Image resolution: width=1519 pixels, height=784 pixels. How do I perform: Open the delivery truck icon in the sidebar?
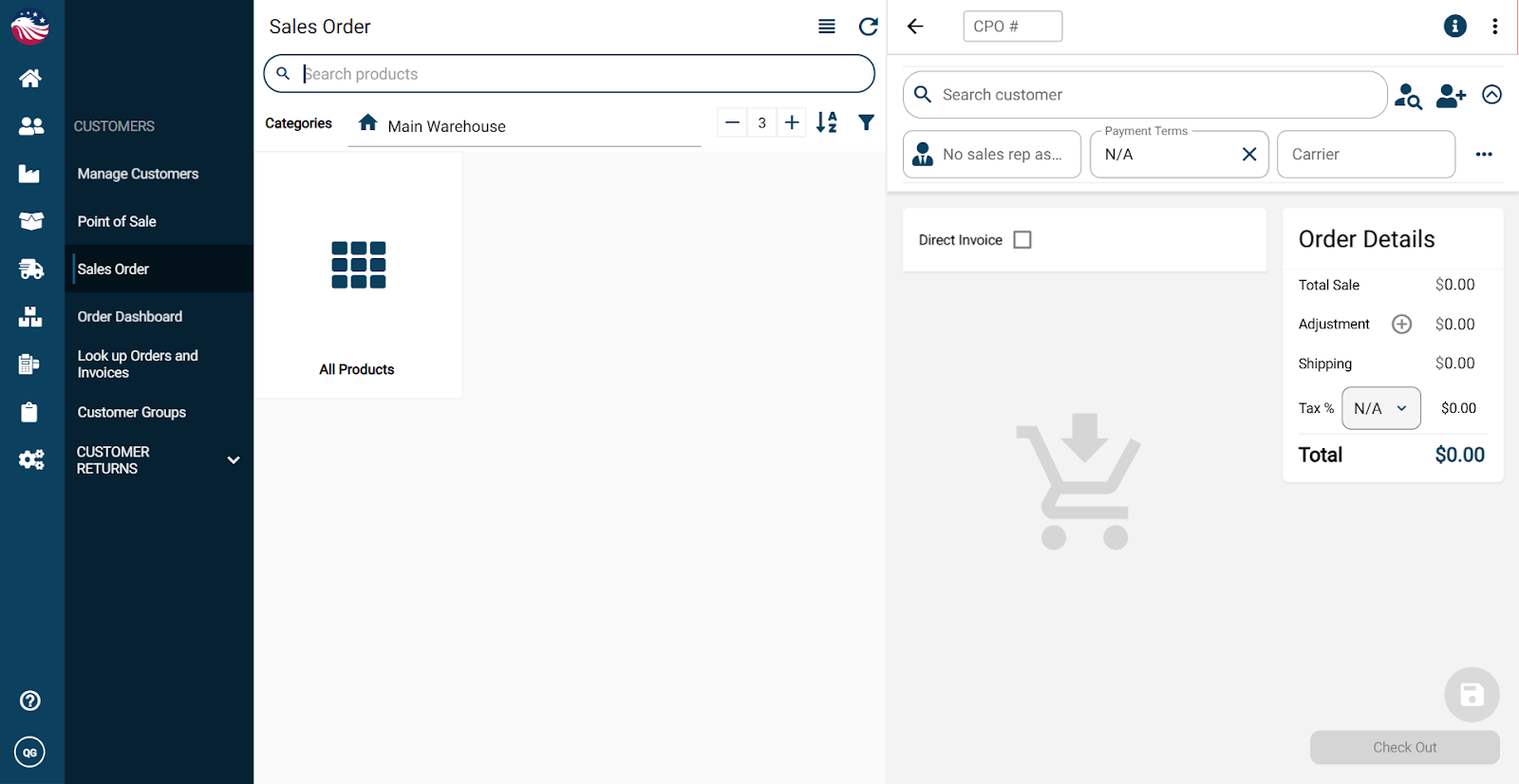click(30, 270)
